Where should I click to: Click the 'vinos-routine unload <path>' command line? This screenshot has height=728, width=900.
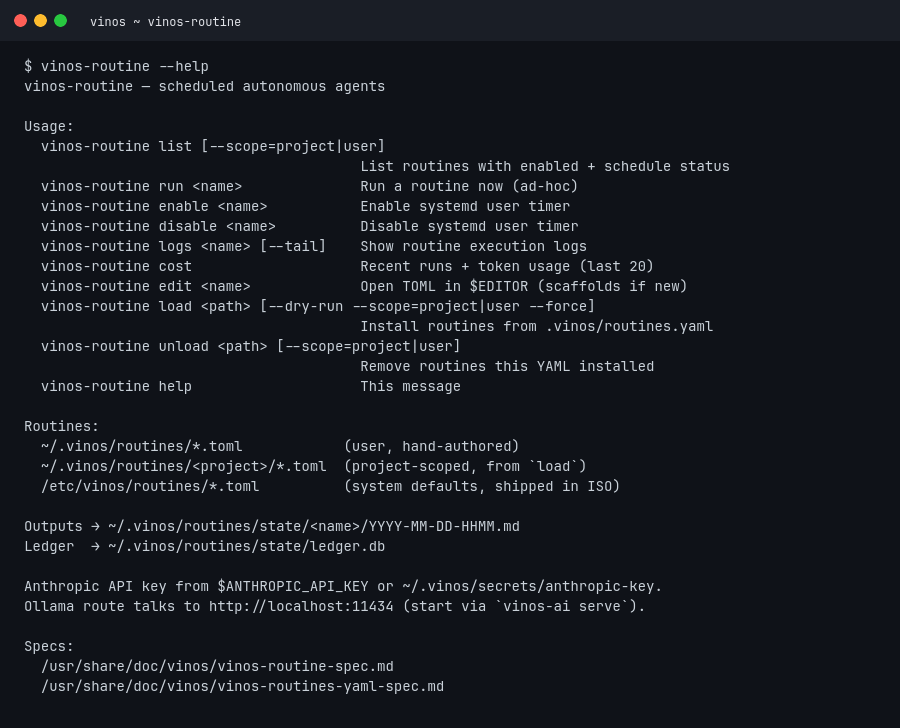tap(250, 347)
